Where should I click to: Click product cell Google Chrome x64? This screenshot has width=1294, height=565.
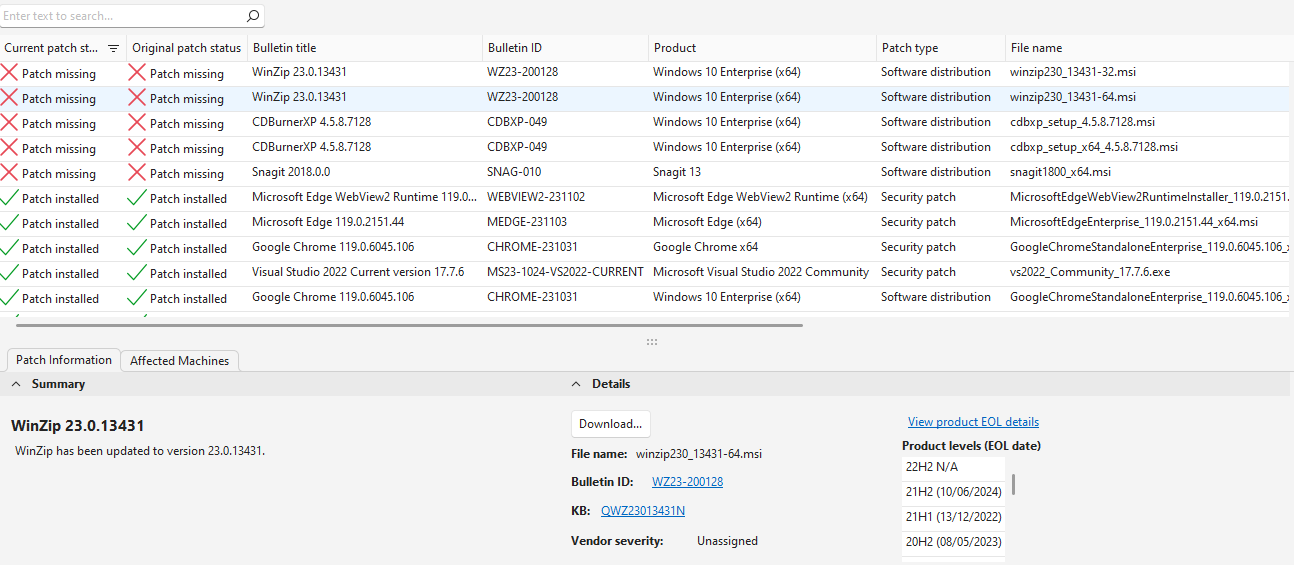point(705,247)
